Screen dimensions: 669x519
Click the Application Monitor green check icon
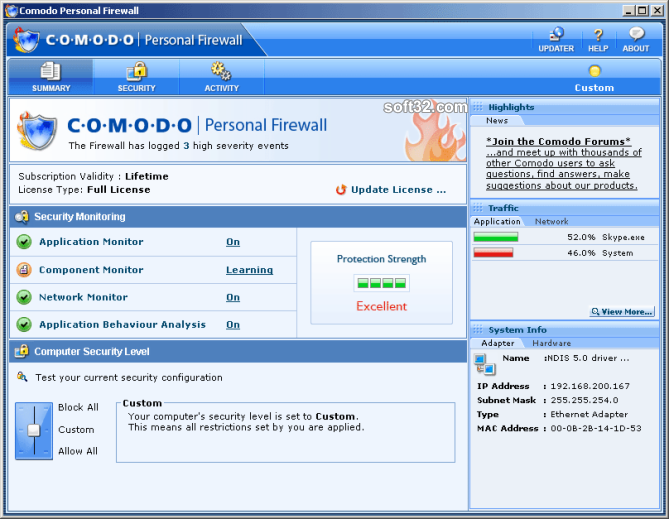pyautogui.click(x=24, y=242)
